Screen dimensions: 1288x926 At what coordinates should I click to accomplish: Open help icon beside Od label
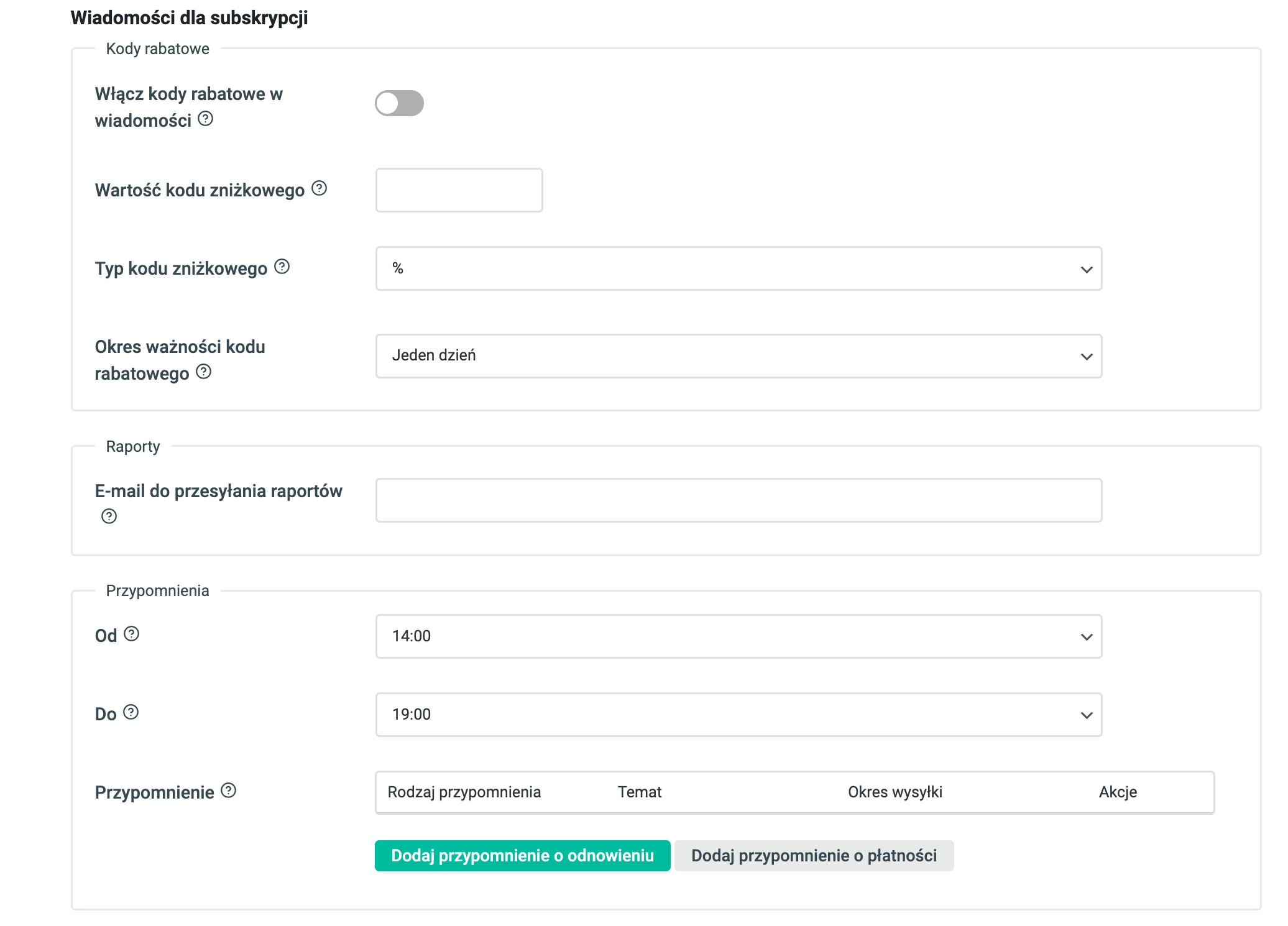132,634
